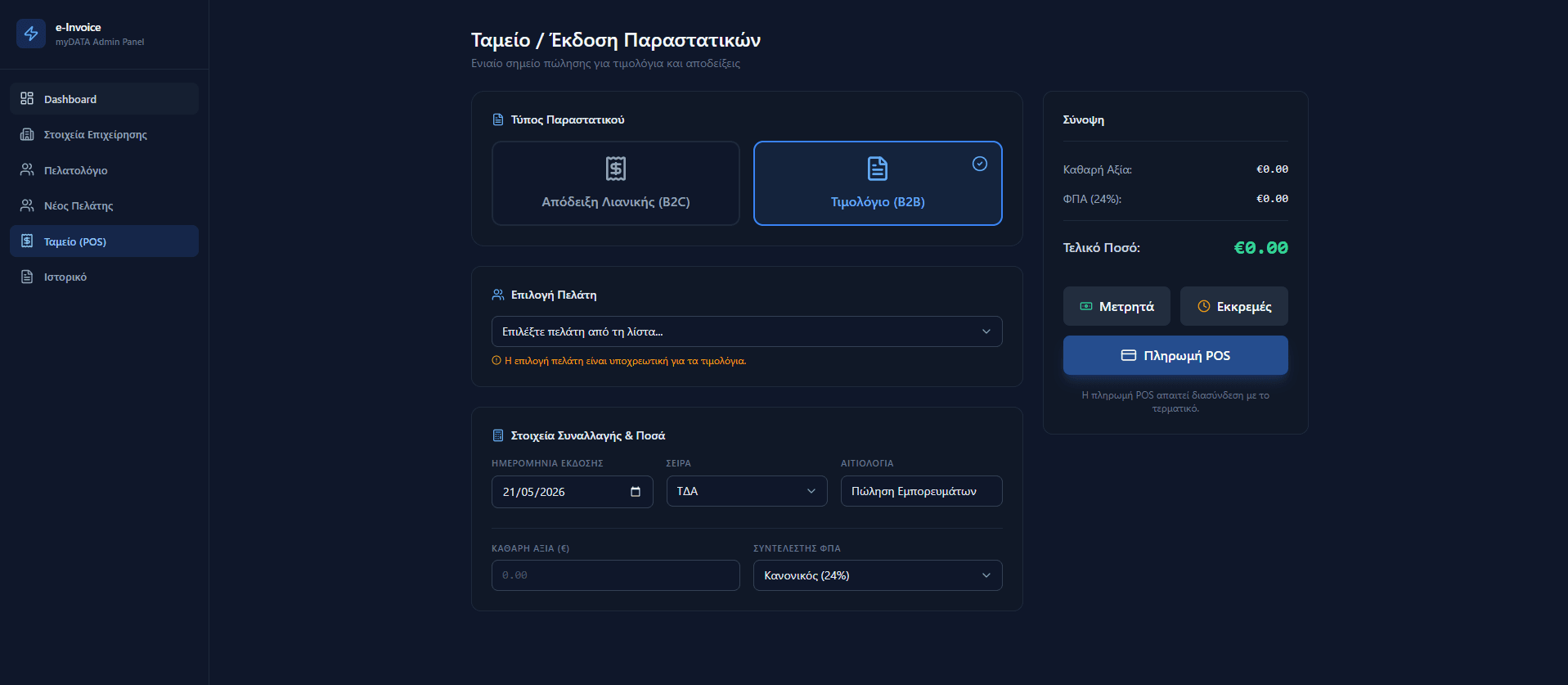Image resolution: width=1568 pixels, height=685 pixels.
Task: Click the clock icon in Εκκρεμές button
Action: pos(1204,306)
